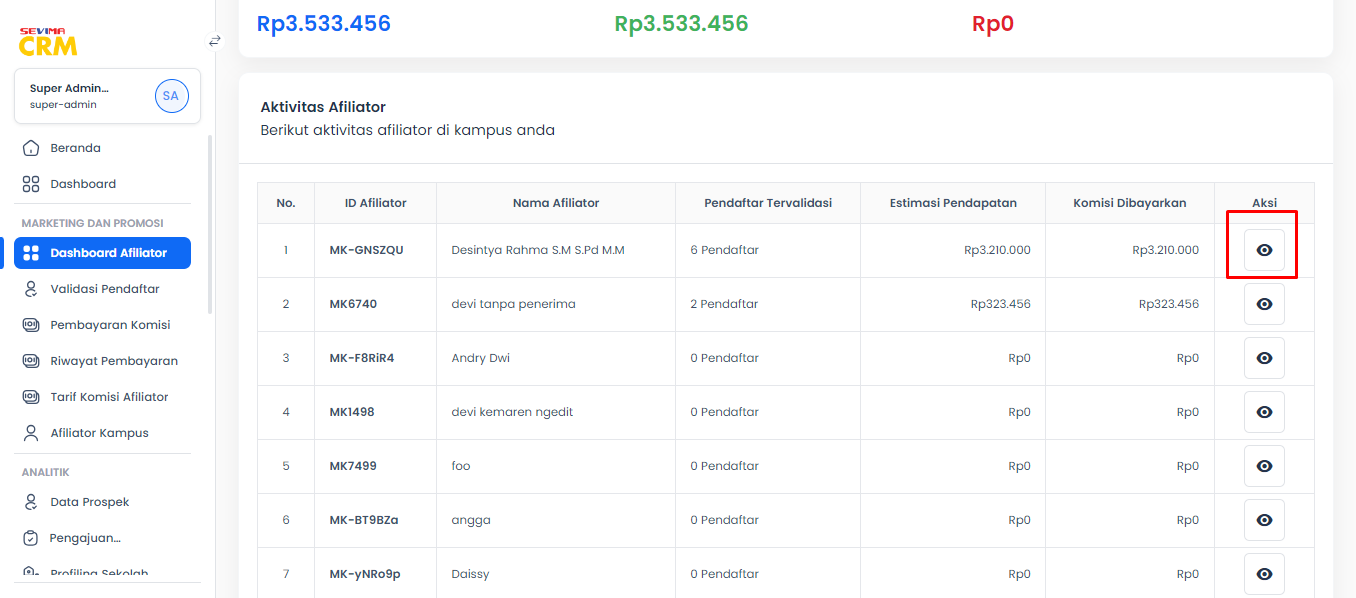Image resolution: width=1356 pixels, height=598 pixels.
Task: Open Beranda via its home icon
Action: pos(31,148)
